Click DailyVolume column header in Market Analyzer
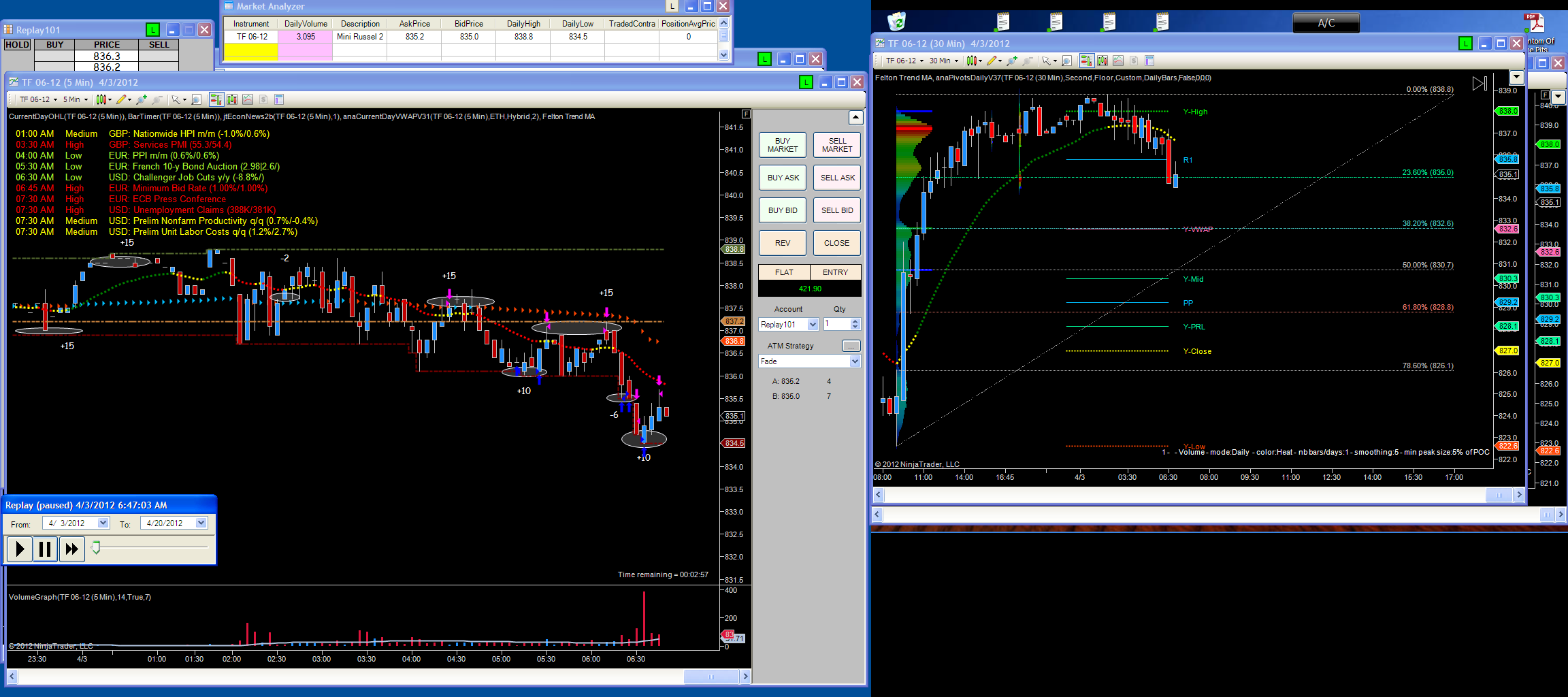The height and width of the screenshot is (697, 1568). pos(306,24)
